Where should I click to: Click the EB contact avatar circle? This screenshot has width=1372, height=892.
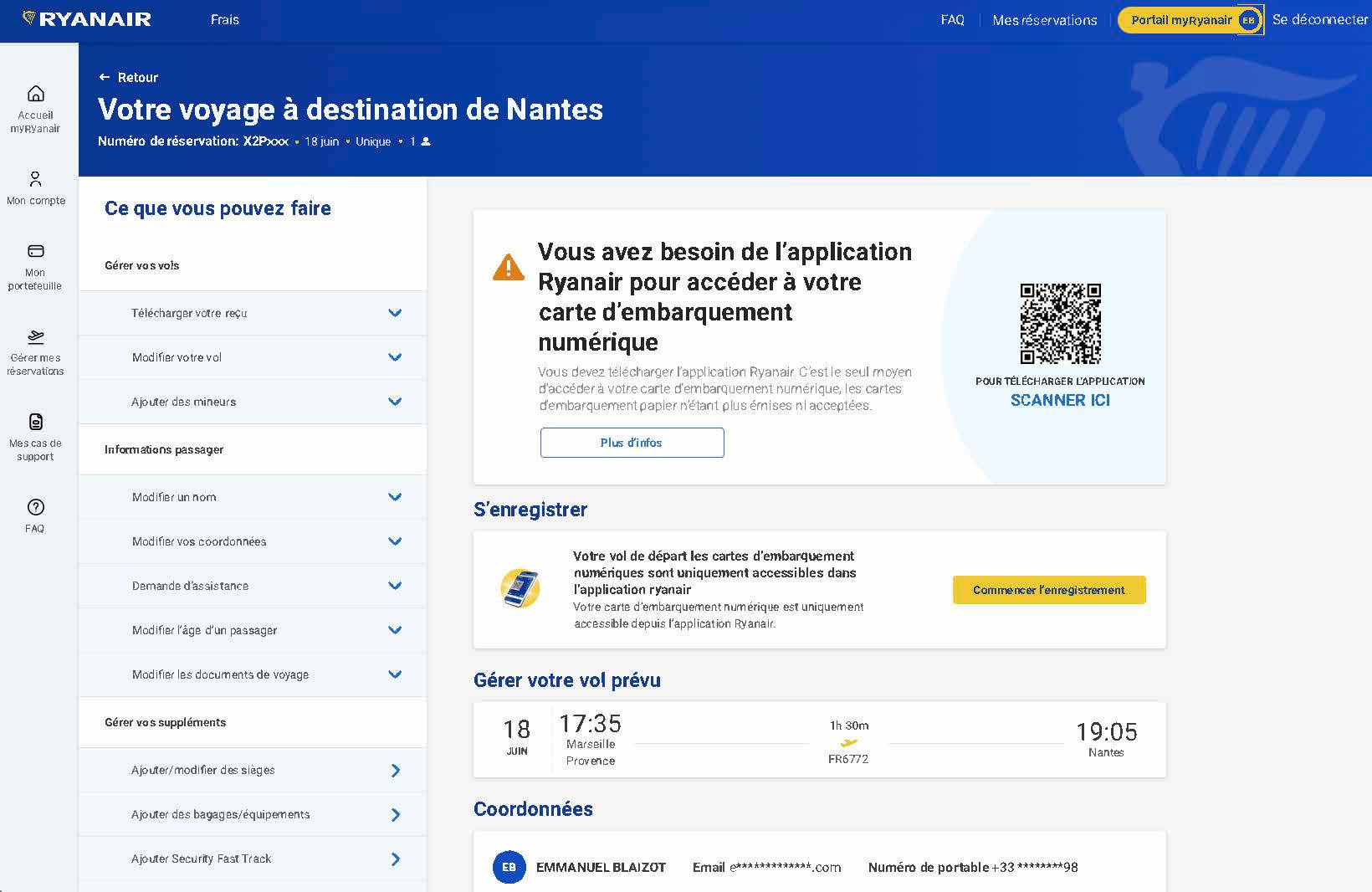pyautogui.click(x=509, y=867)
